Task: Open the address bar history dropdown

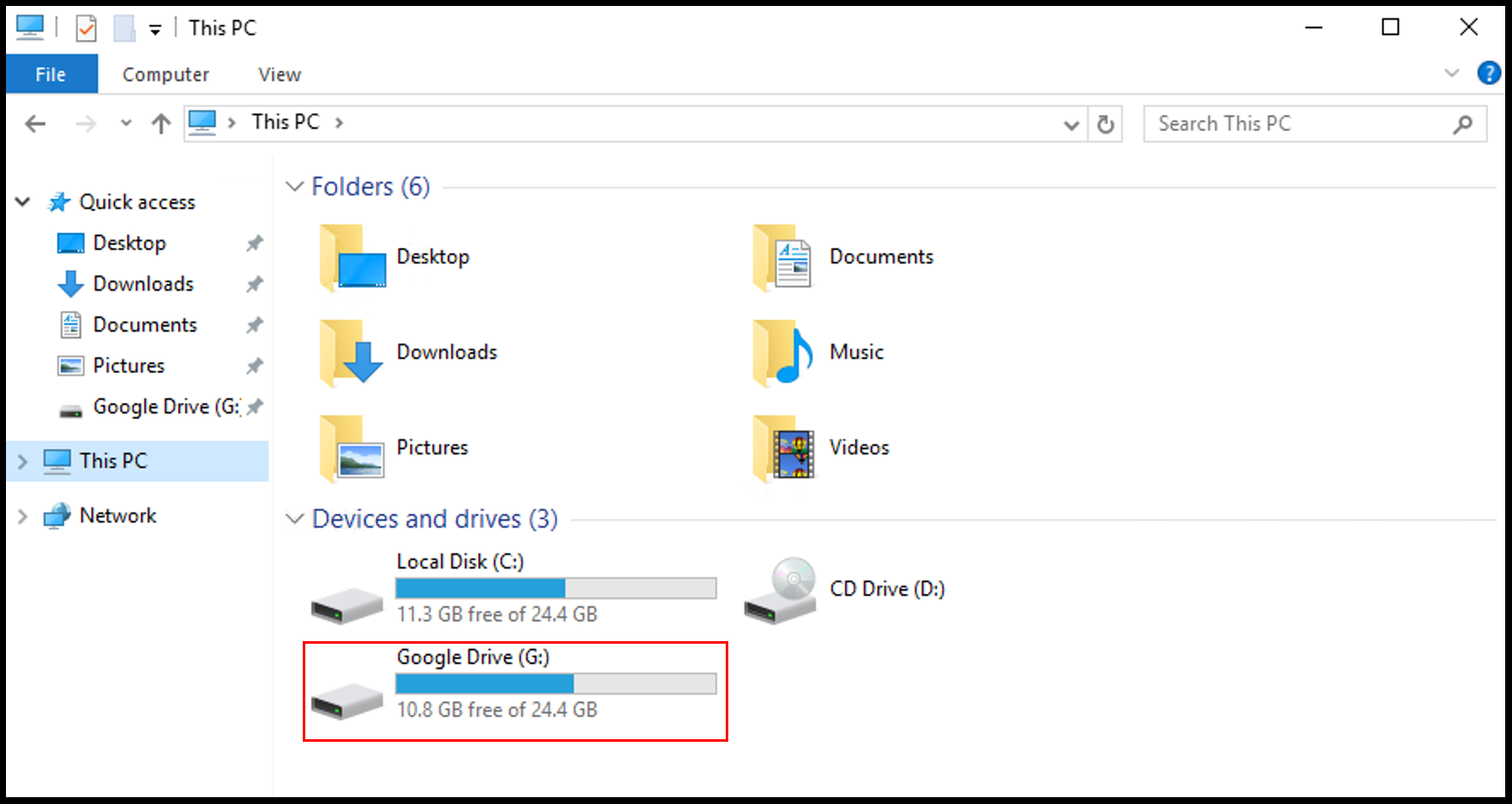Action: tap(1071, 124)
